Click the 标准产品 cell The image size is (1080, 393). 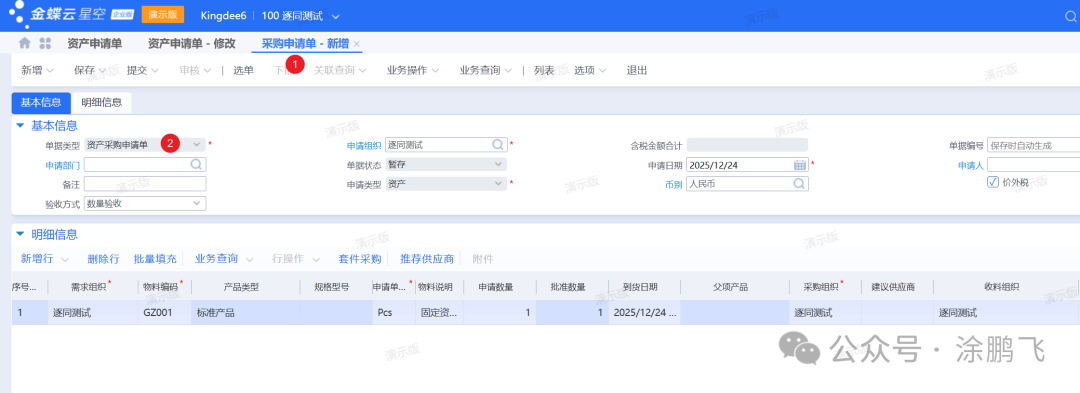(246, 312)
